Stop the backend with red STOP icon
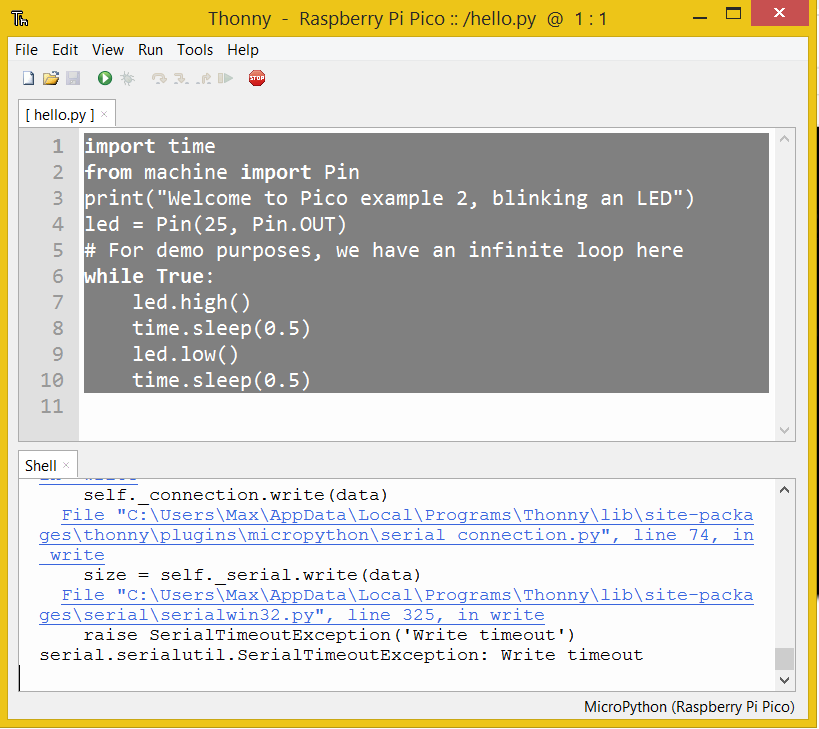This screenshot has width=819, height=729. click(257, 78)
